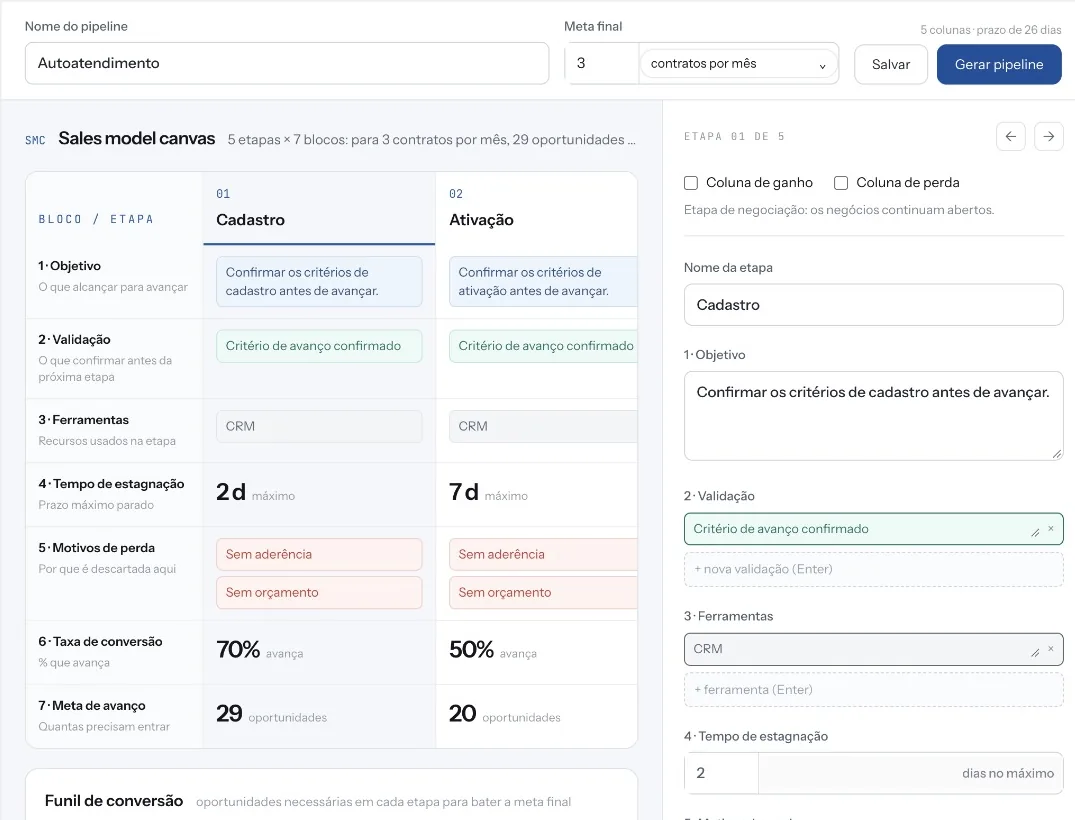Image resolution: width=1075 pixels, height=820 pixels.
Task: Click Gerar pipeline button
Action: click(x=999, y=64)
